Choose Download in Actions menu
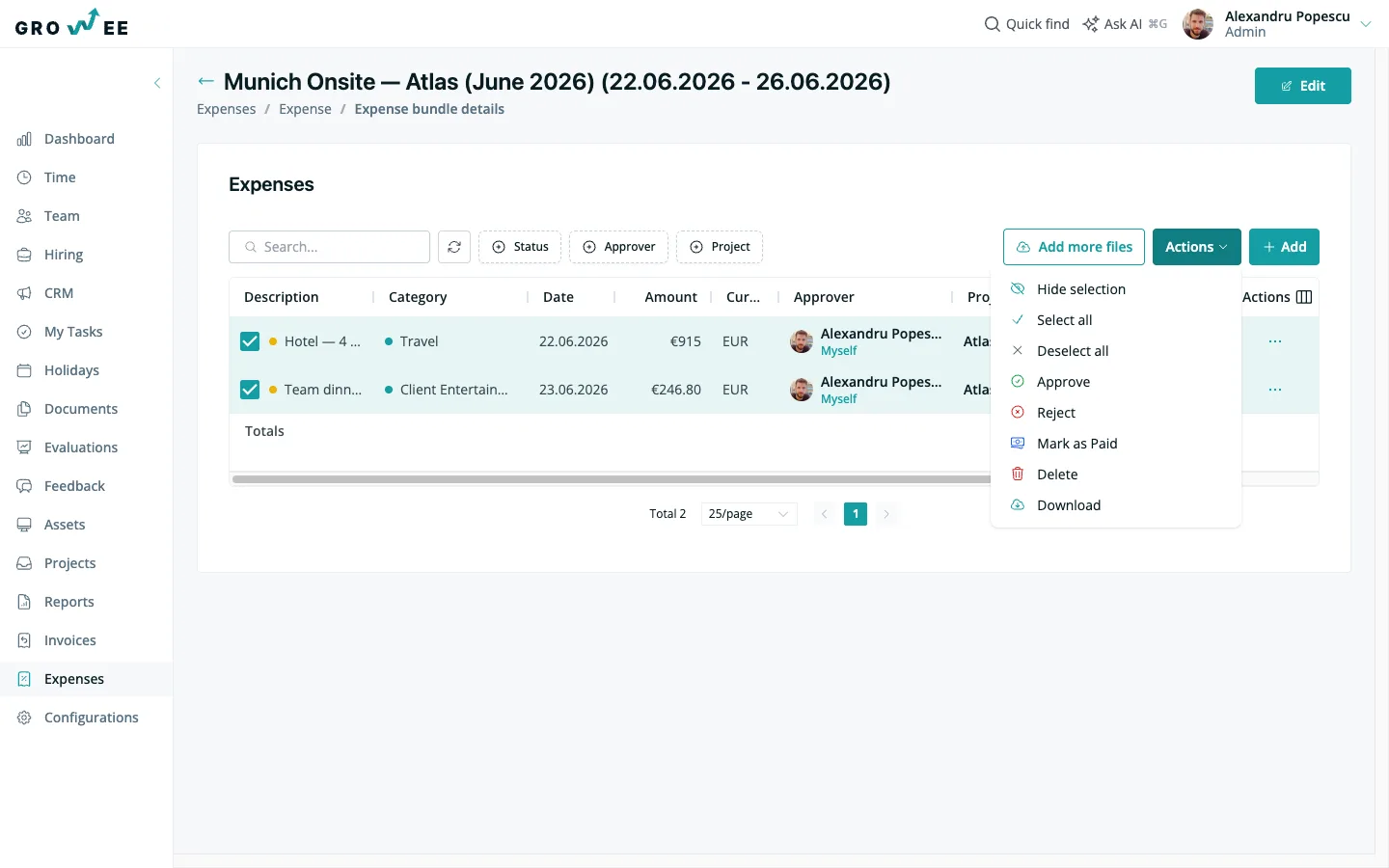This screenshot has width=1389, height=868. point(1116,505)
